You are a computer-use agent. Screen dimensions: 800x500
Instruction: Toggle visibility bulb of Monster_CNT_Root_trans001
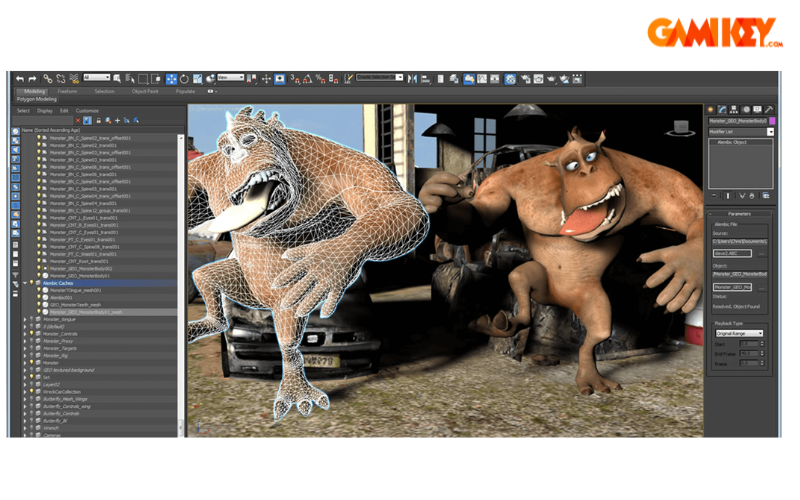[39, 261]
